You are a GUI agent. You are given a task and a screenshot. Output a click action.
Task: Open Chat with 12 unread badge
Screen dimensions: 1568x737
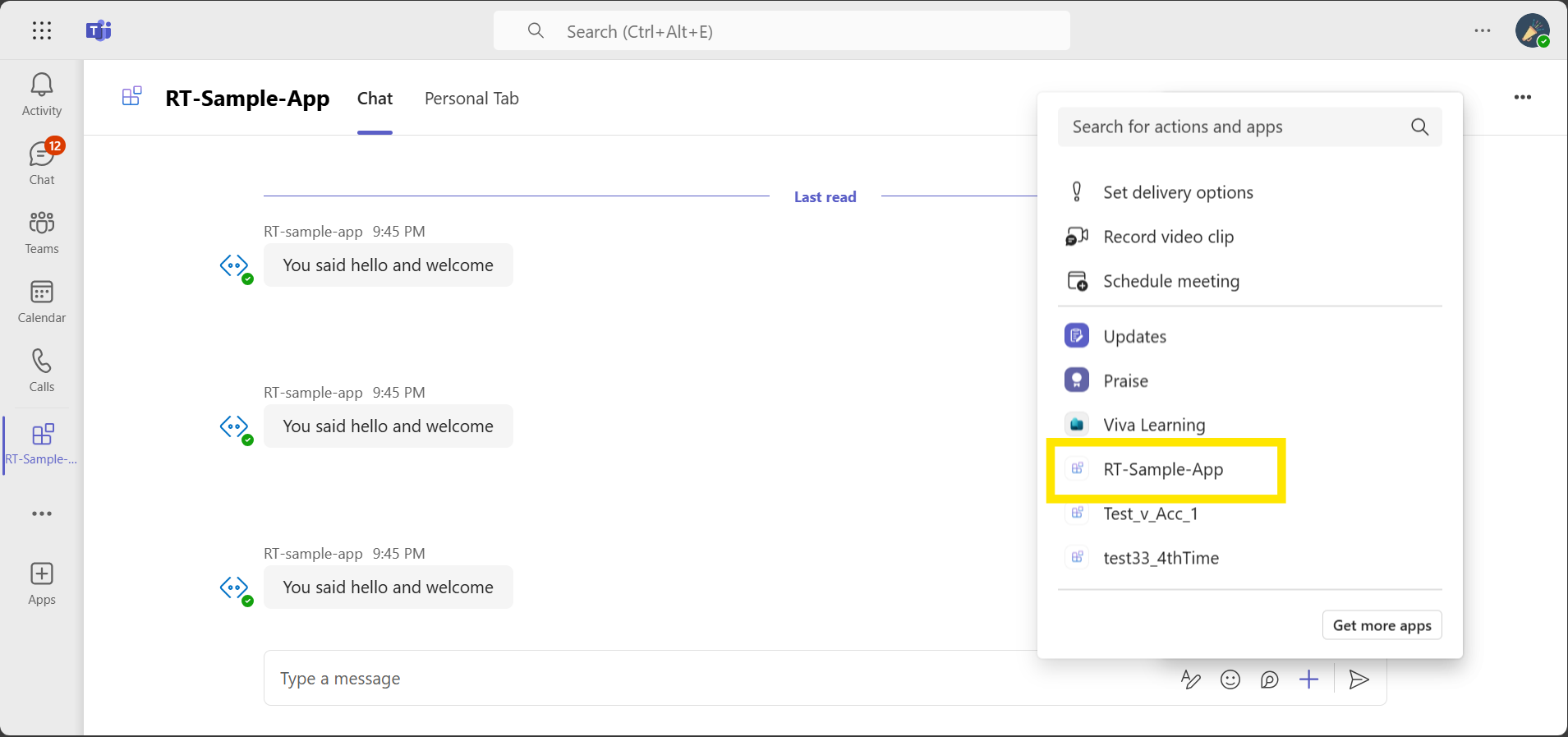[42, 164]
